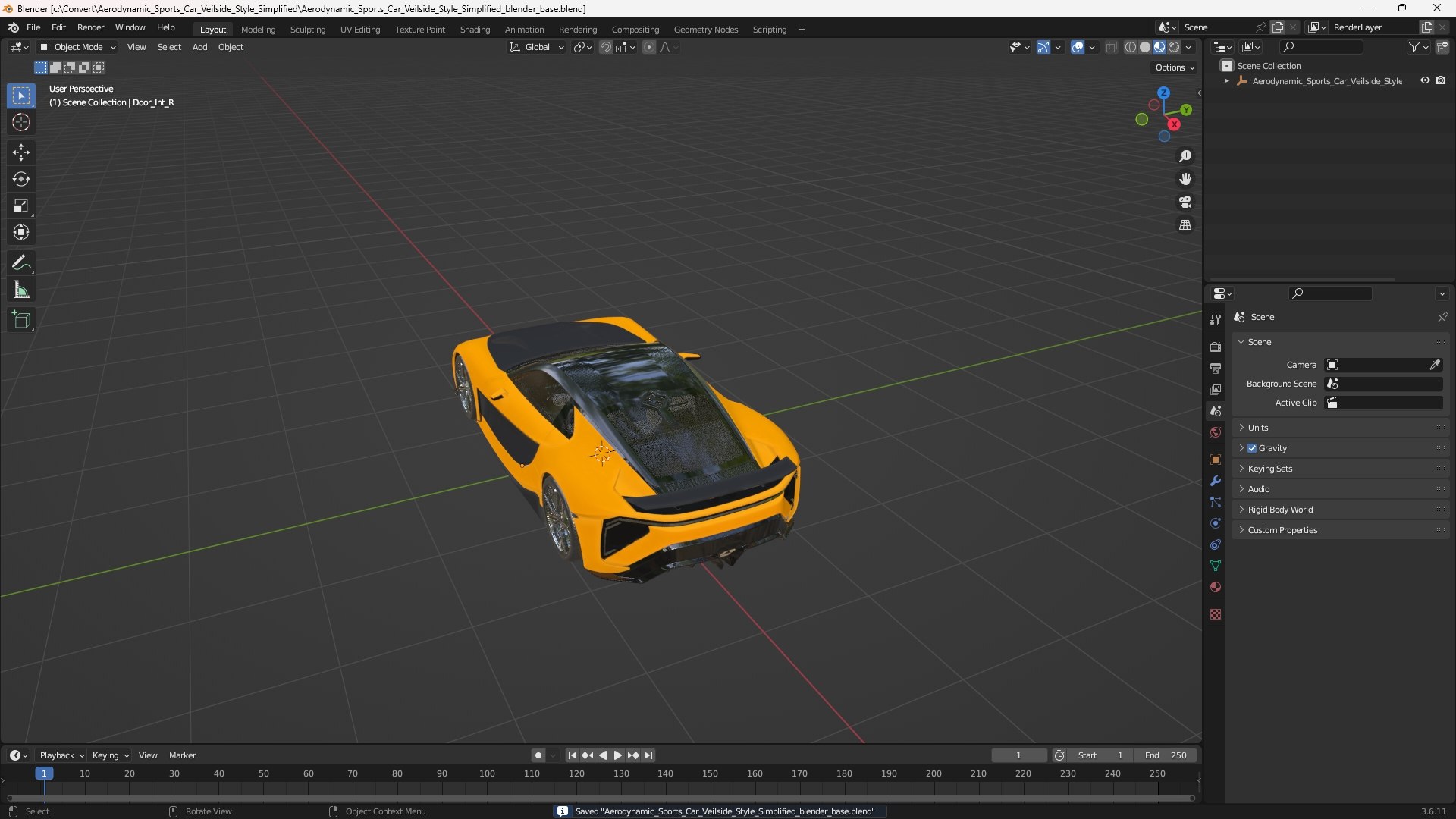Viewport: 1456px width, 819px height.
Task: Select the Add Cube tool
Action: click(21, 320)
